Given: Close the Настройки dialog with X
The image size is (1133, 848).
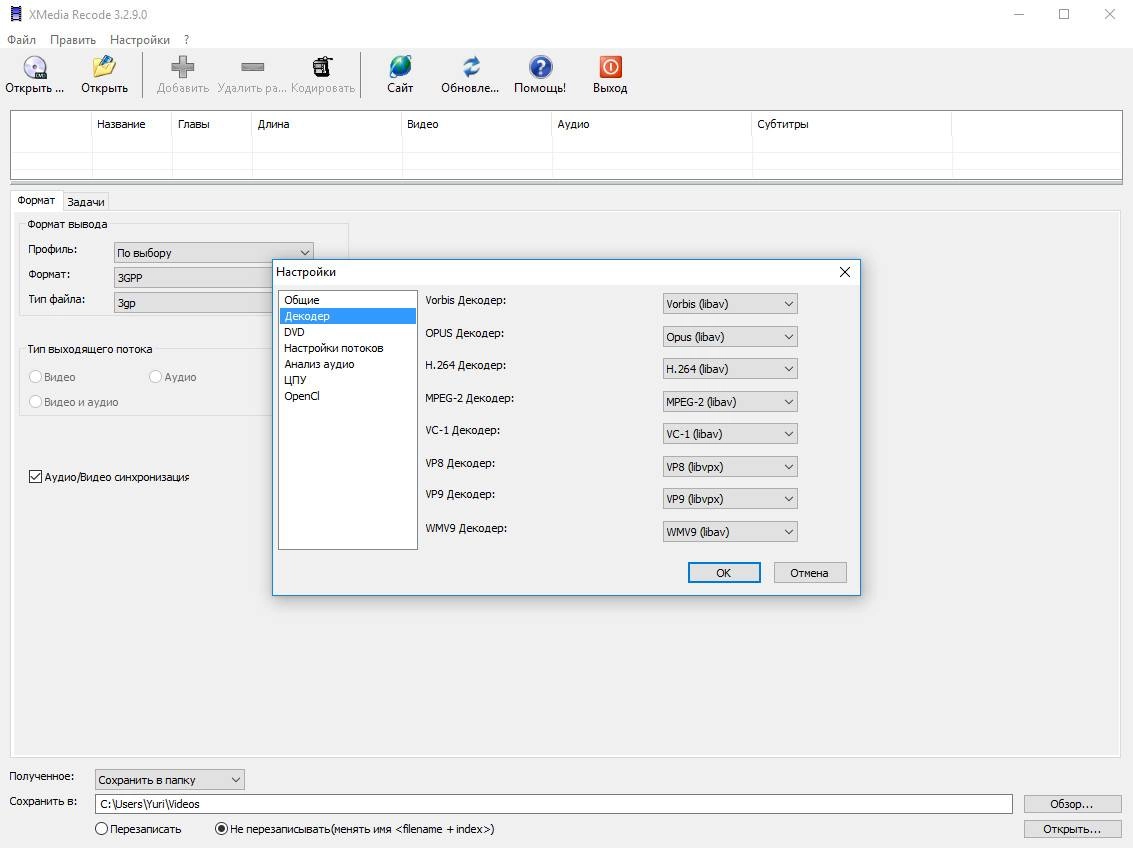Looking at the screenshot, I should (x=845, y=272).
